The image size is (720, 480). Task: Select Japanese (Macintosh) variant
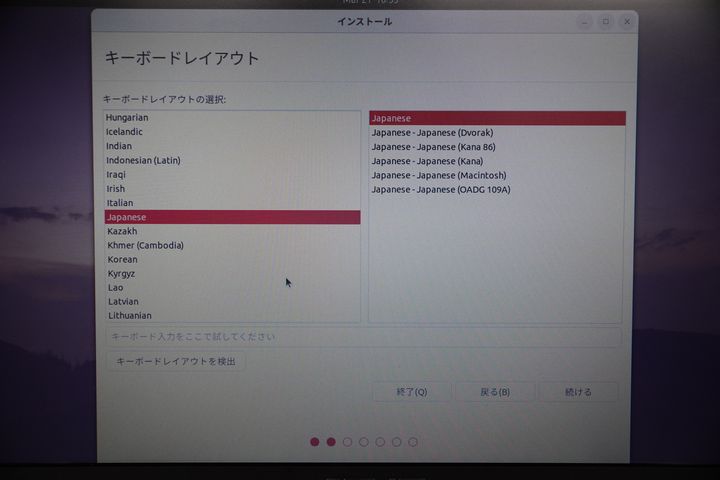point(497,175)
